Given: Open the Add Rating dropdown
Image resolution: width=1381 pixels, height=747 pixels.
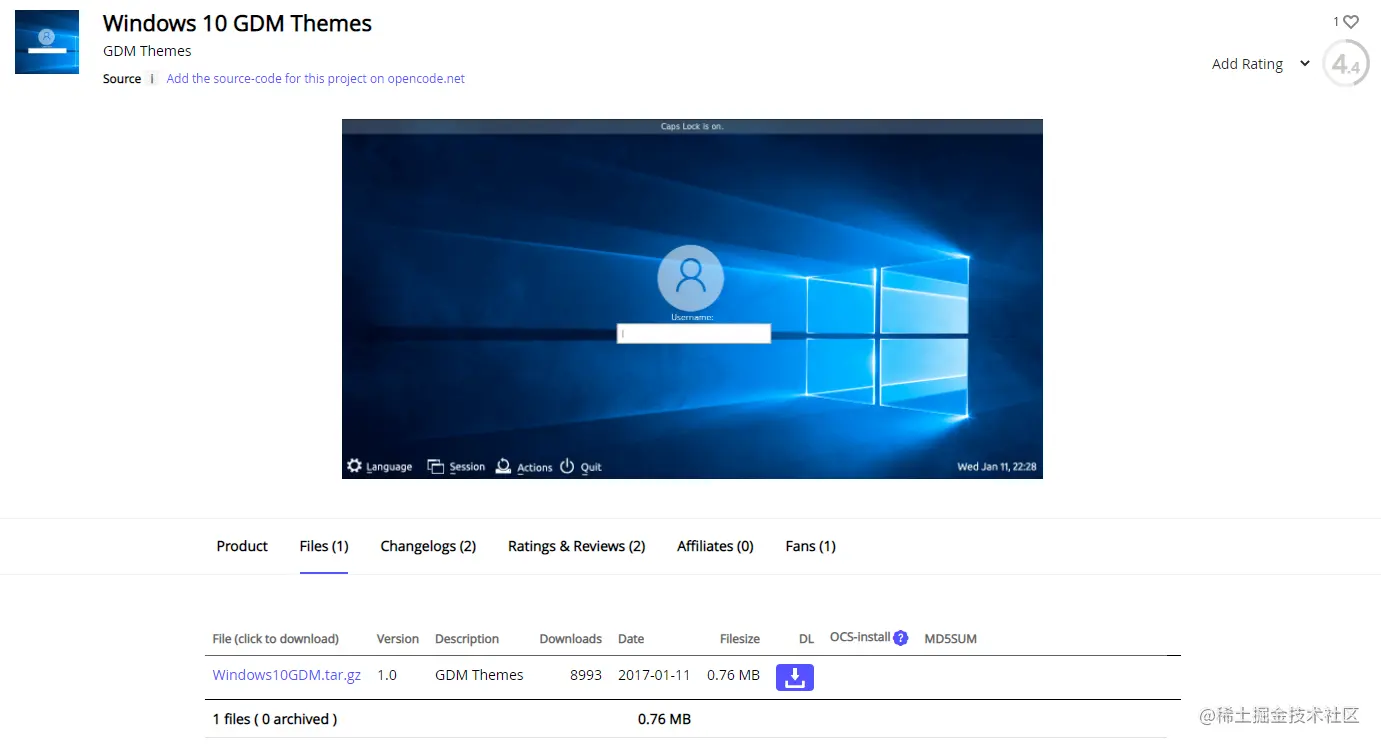Looking at the screenshot, I should click(x=1261, y=64).
